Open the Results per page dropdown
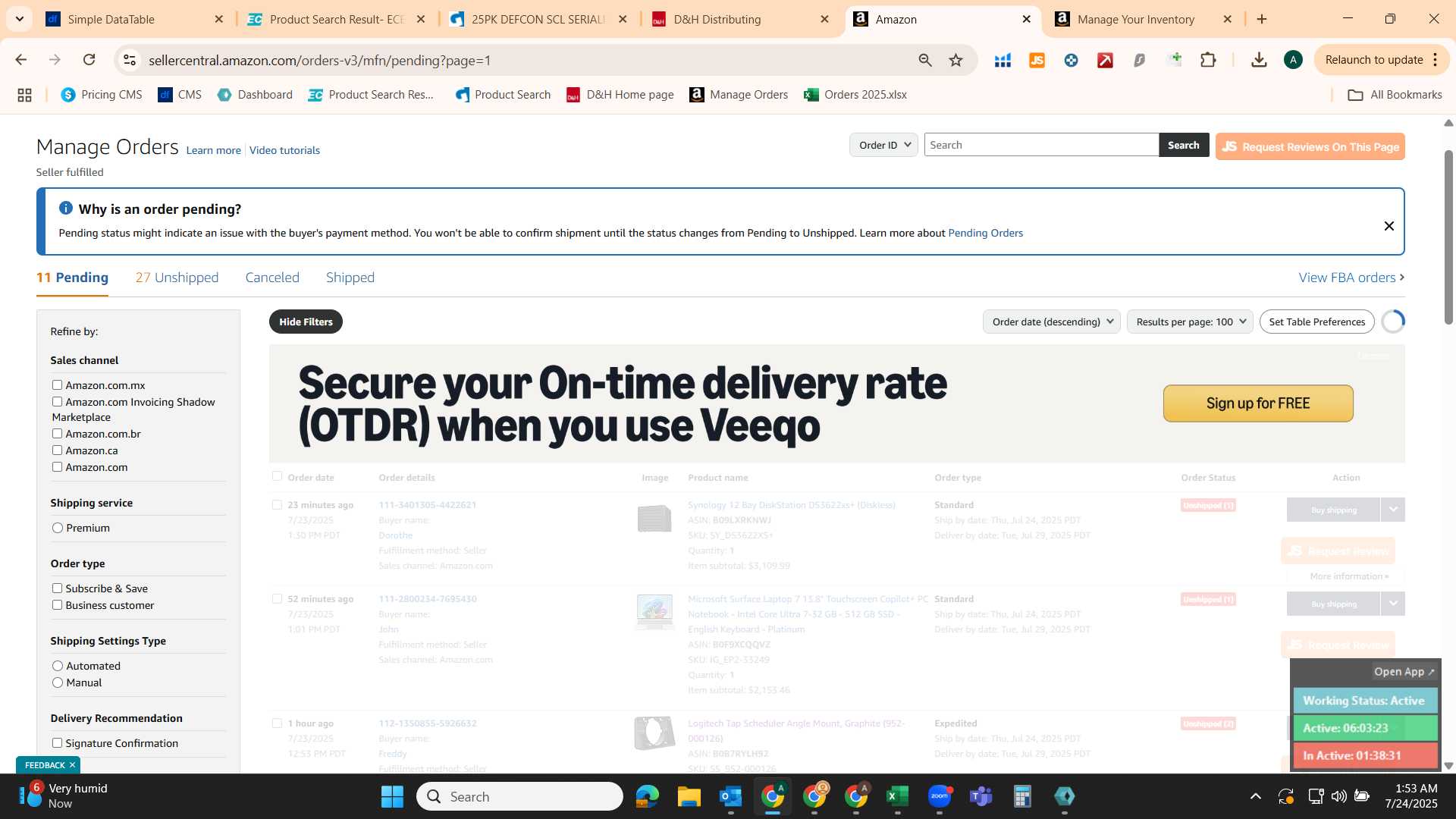Viewport: 1456px width, 819px height. tap(1190, 322)
